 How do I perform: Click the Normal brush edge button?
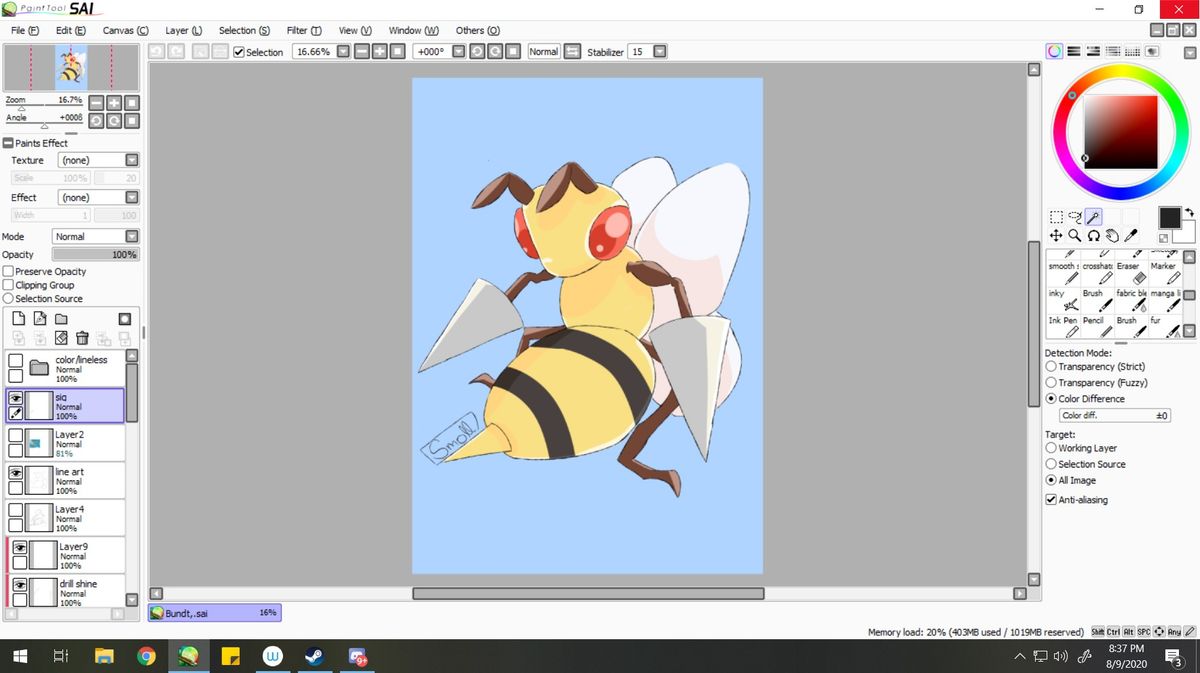544,51
